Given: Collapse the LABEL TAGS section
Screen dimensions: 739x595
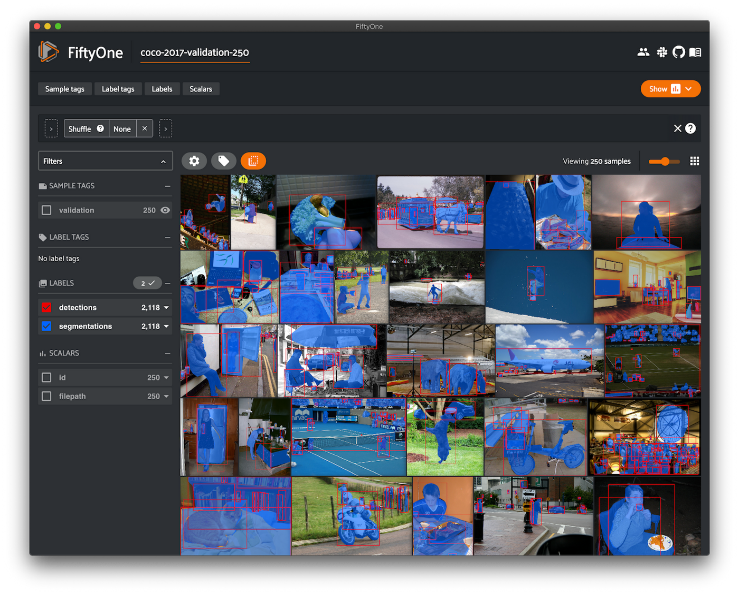Looking at the screenshot, I should 167,237.
